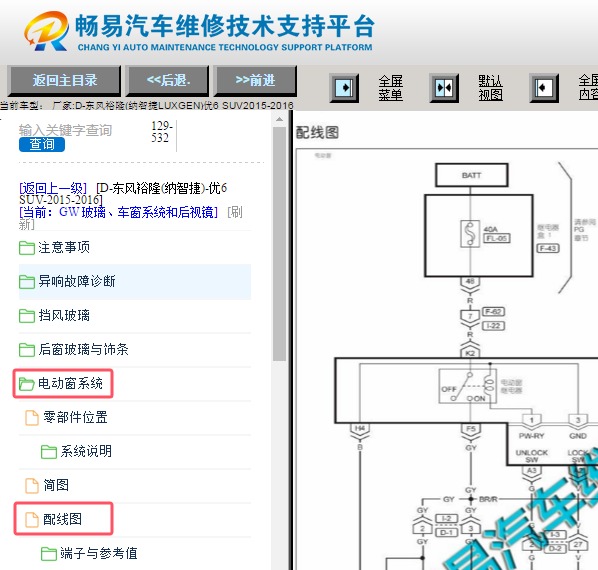Open the 后窗玻璃与饰条 folder

point(83,349)
